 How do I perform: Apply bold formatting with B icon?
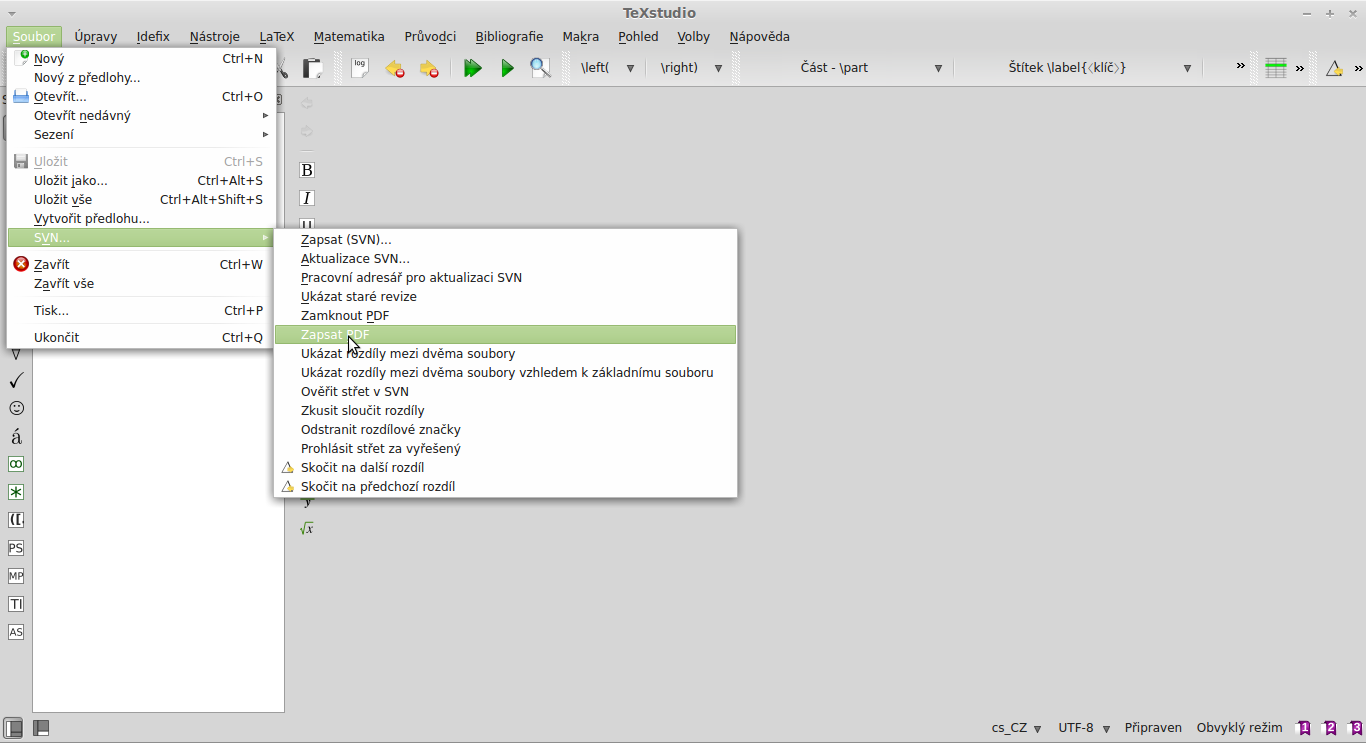(x=307, y=170)
